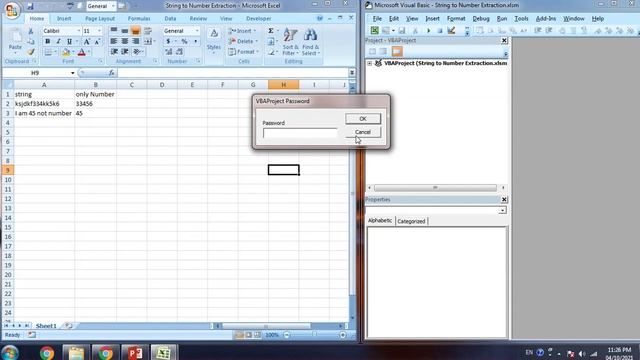
Task: Run Sub with the play icon
Action: pos(429,31)
